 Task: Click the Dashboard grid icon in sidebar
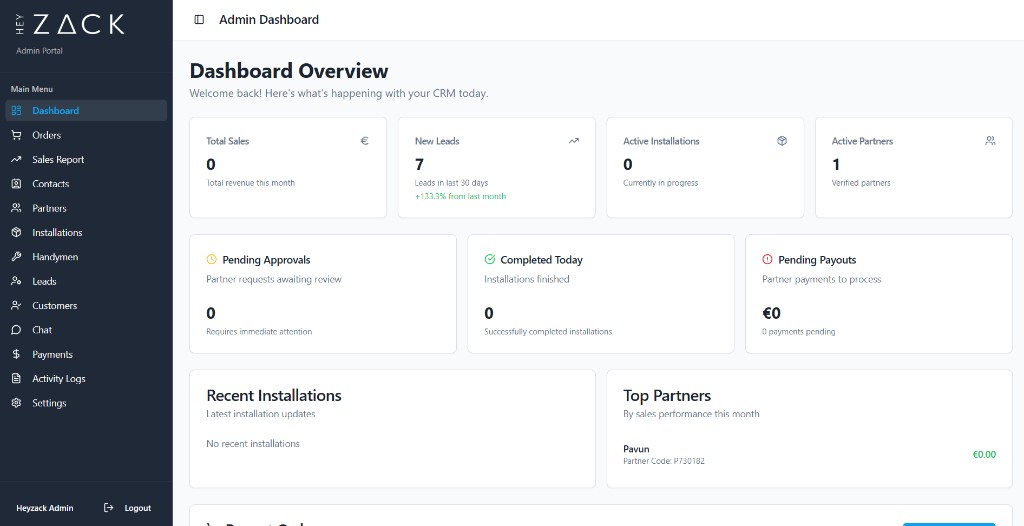16,110
